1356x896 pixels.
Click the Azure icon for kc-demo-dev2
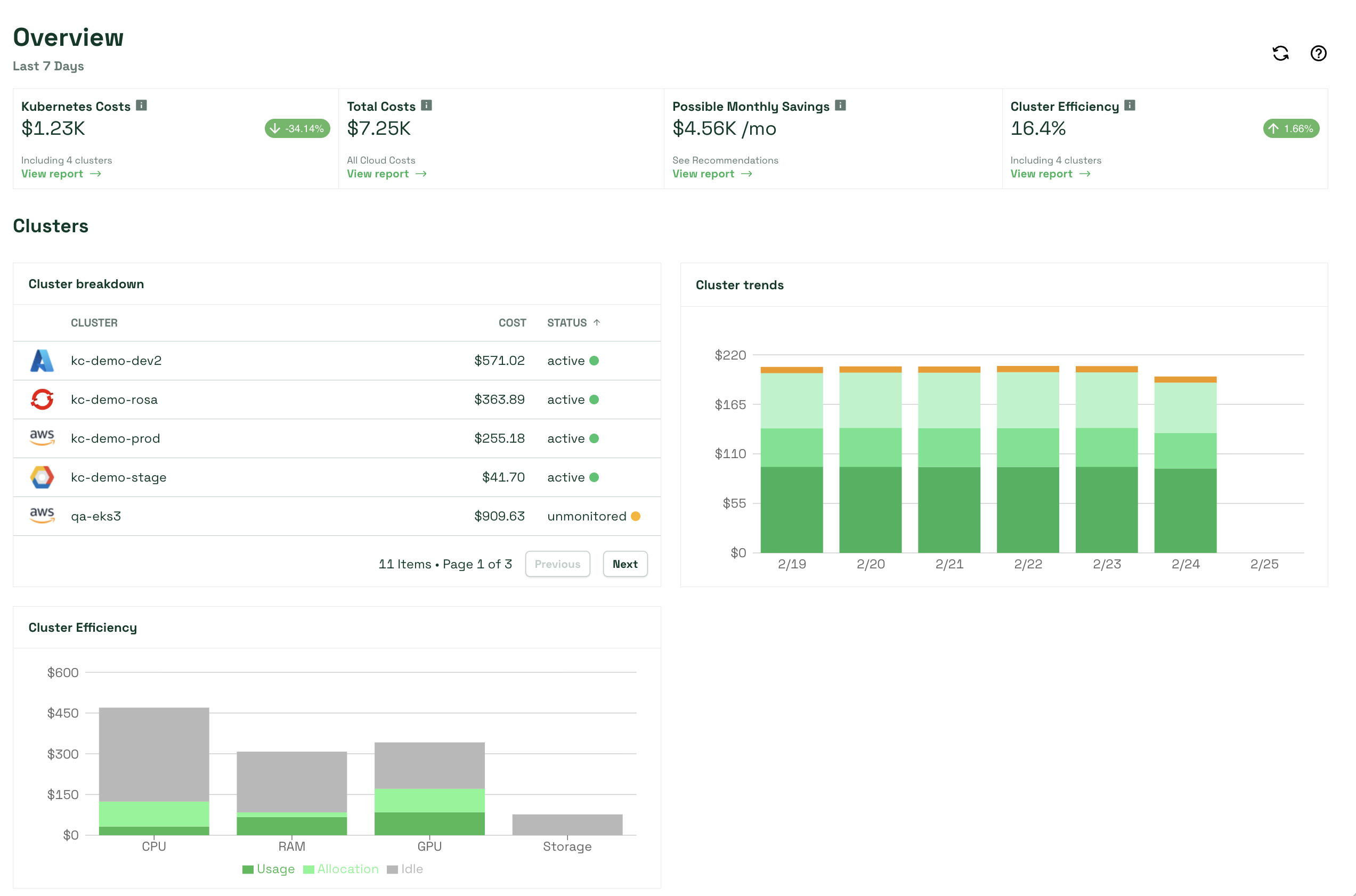click(42, 361)
